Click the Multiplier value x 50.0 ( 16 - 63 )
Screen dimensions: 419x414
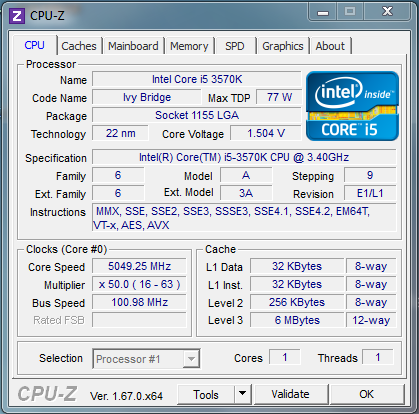point(139,284)
